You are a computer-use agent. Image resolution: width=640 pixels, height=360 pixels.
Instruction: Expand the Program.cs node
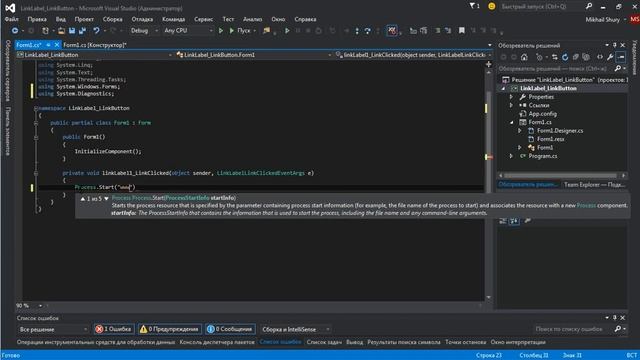coord(511,156)
